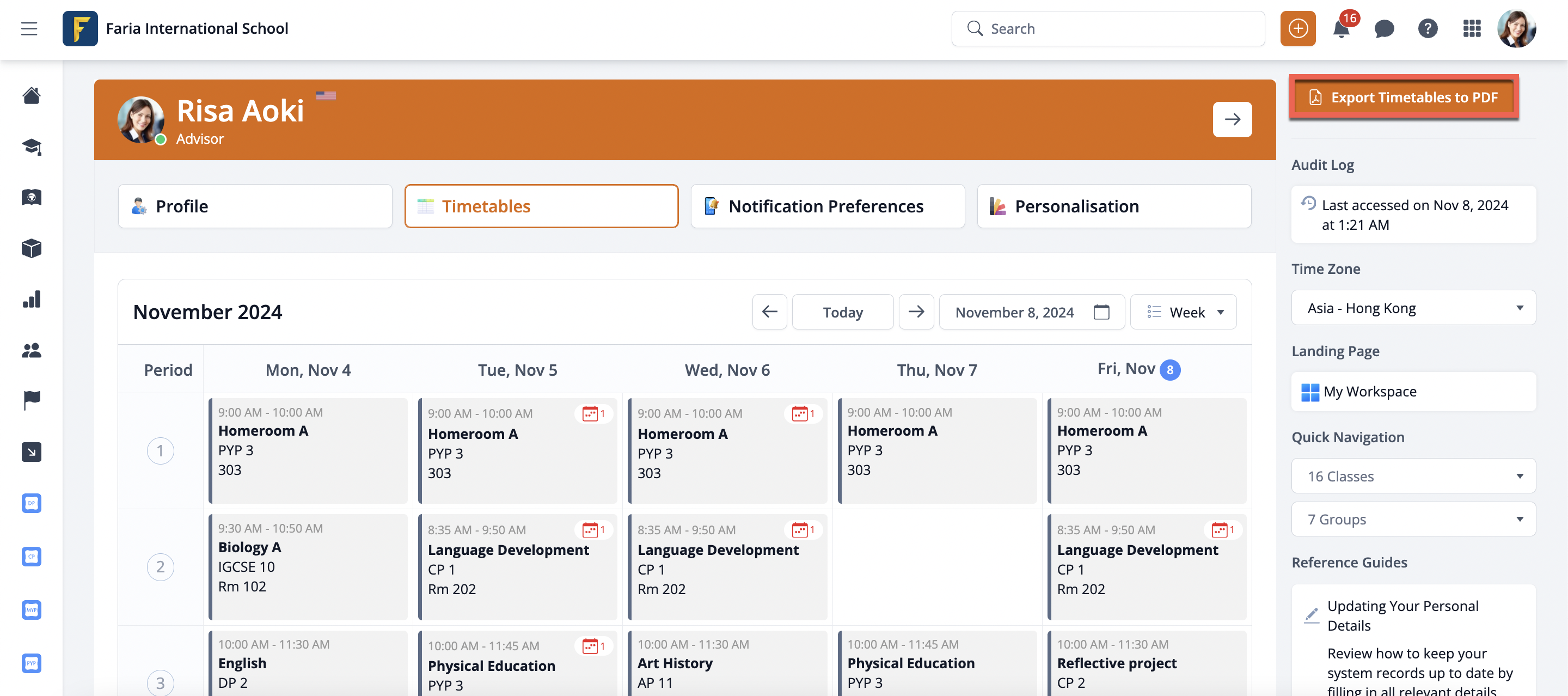The width and height of the screenshot is (1568, 696).
Task: Click into the Search field
Action: tap(1114, 29)
